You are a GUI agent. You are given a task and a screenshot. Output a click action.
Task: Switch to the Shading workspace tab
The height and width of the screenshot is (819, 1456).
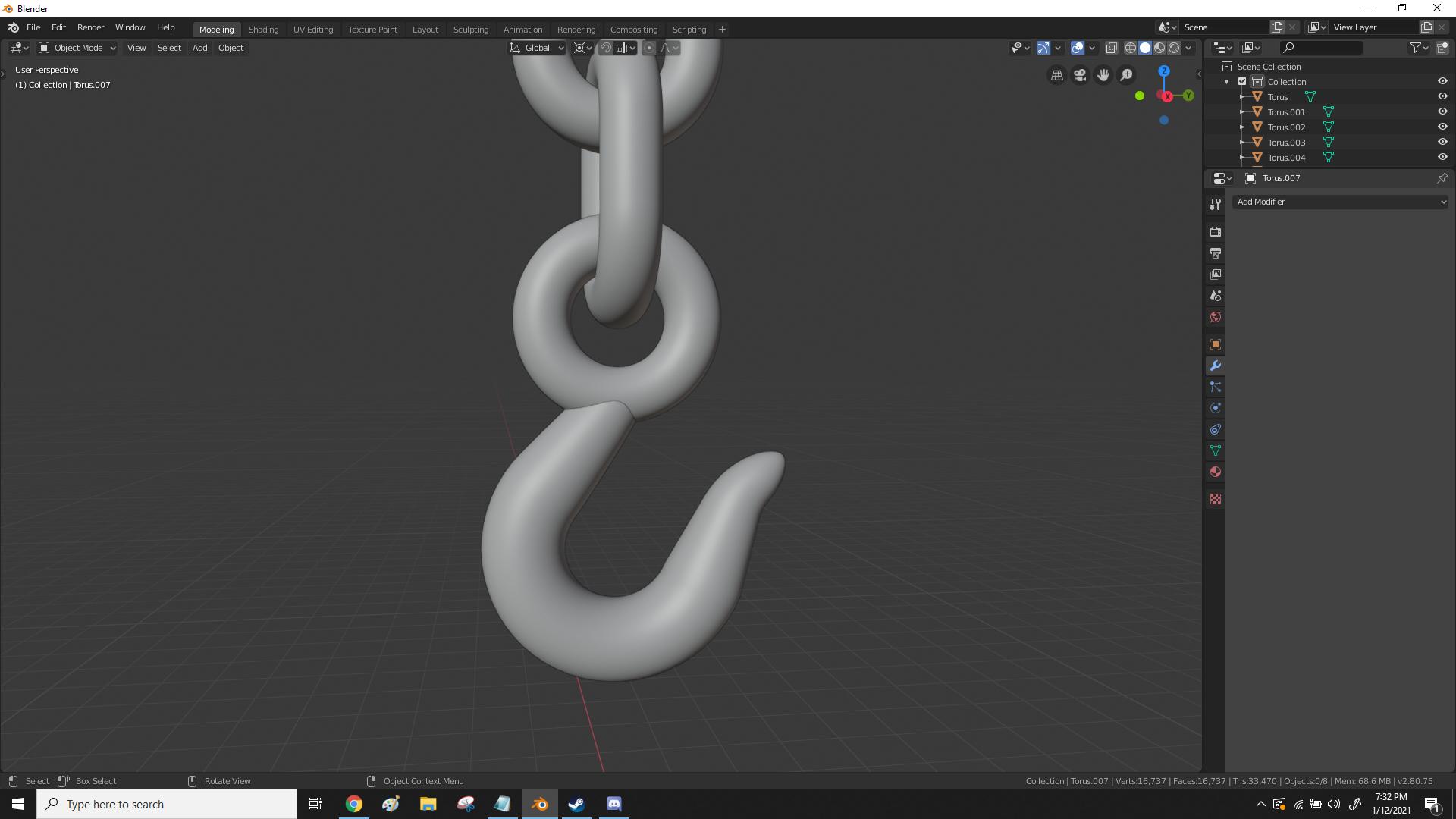point(263,30)
